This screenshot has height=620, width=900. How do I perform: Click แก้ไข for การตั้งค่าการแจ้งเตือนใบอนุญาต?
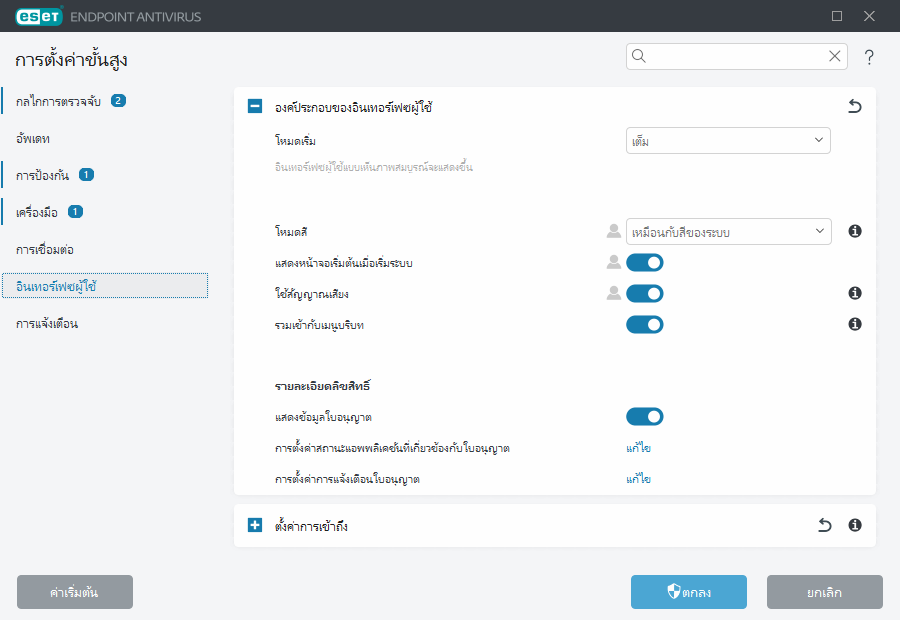pos(638,479)
